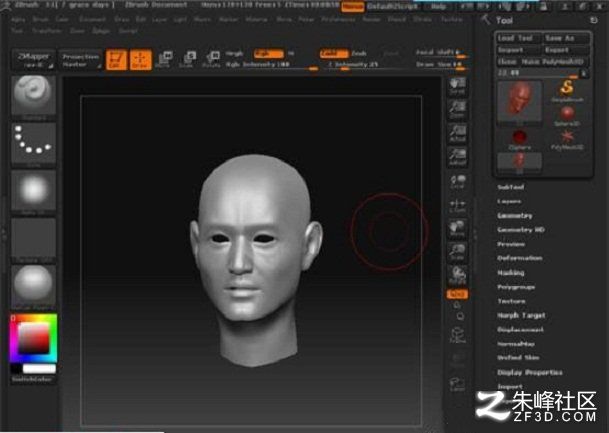609x433 pixels.
Task: Click the Tool palette dock icon
Action: (593, 20)
